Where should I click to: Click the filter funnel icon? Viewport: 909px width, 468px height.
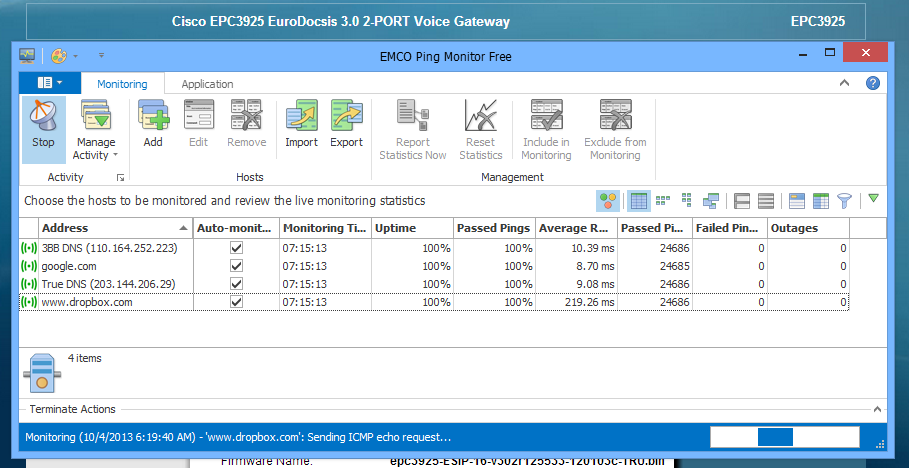click(844, 201)
